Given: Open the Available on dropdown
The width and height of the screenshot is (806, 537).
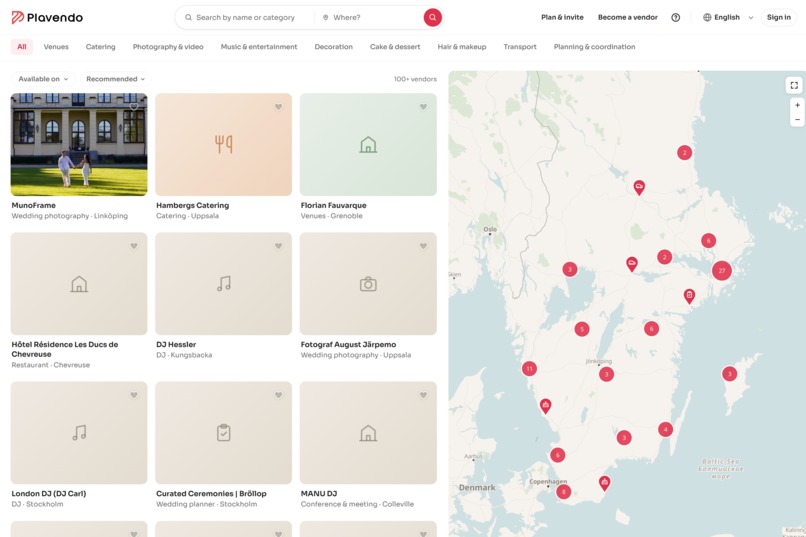Looking at the screenshot, I should (x=43, y=79).
